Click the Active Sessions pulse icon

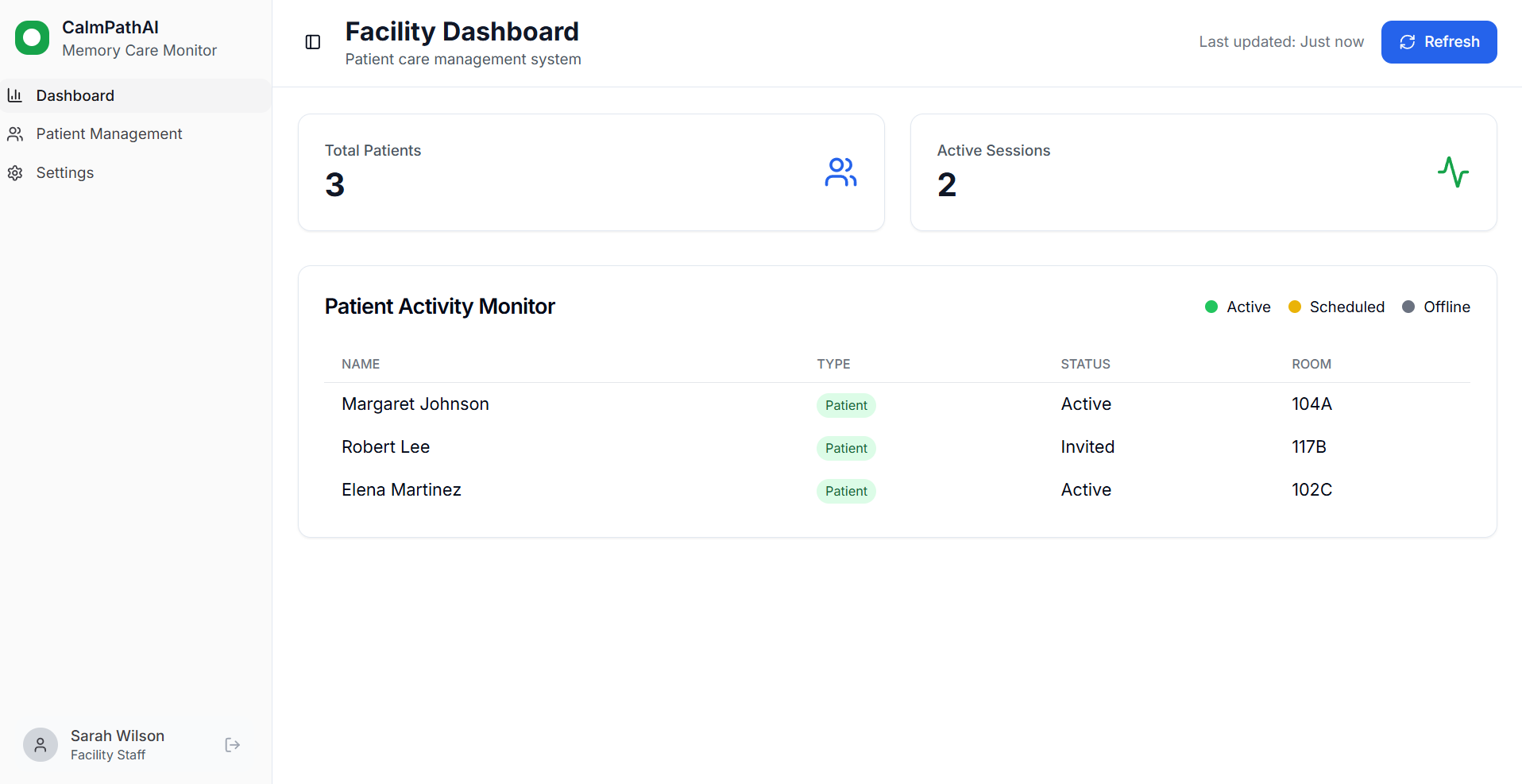click(x=1452, y=172)
